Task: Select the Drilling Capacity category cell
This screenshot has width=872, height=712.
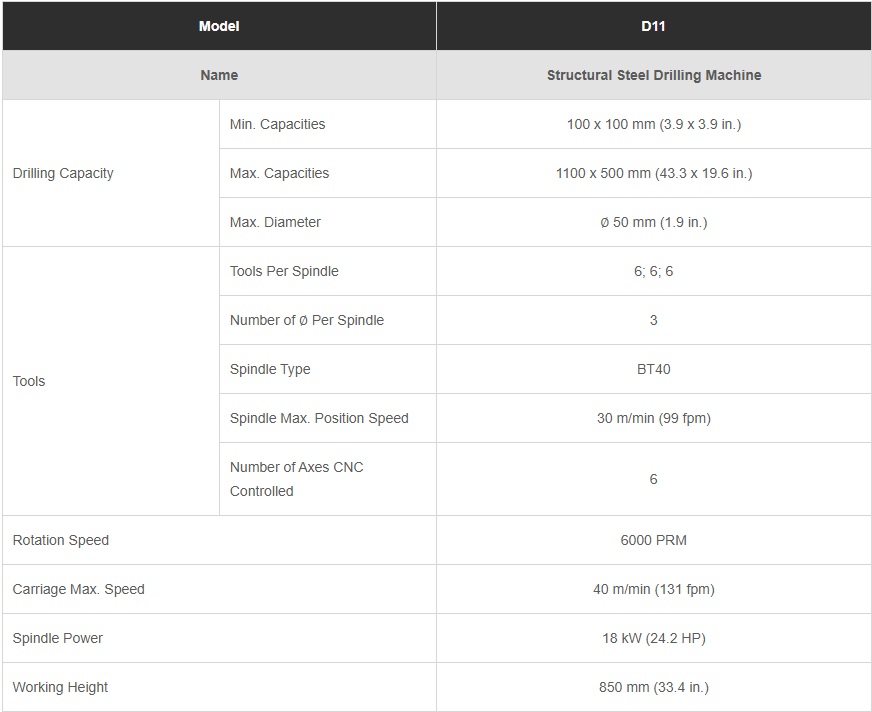Action: [x=63, y=173]
